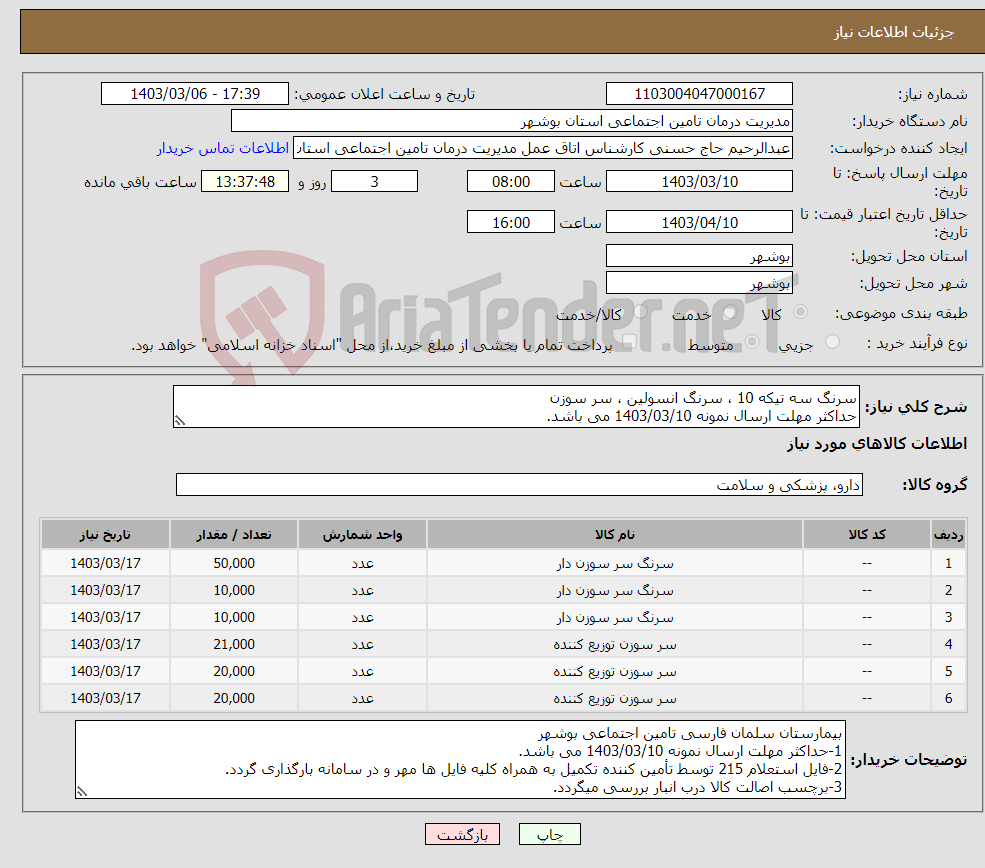Image resolution: width=985 pixels, height=868 pixels.
Task: Click the جزئیات اطلاعات نیاز page title
Action: pyautogui.click(x=894, y=32)
